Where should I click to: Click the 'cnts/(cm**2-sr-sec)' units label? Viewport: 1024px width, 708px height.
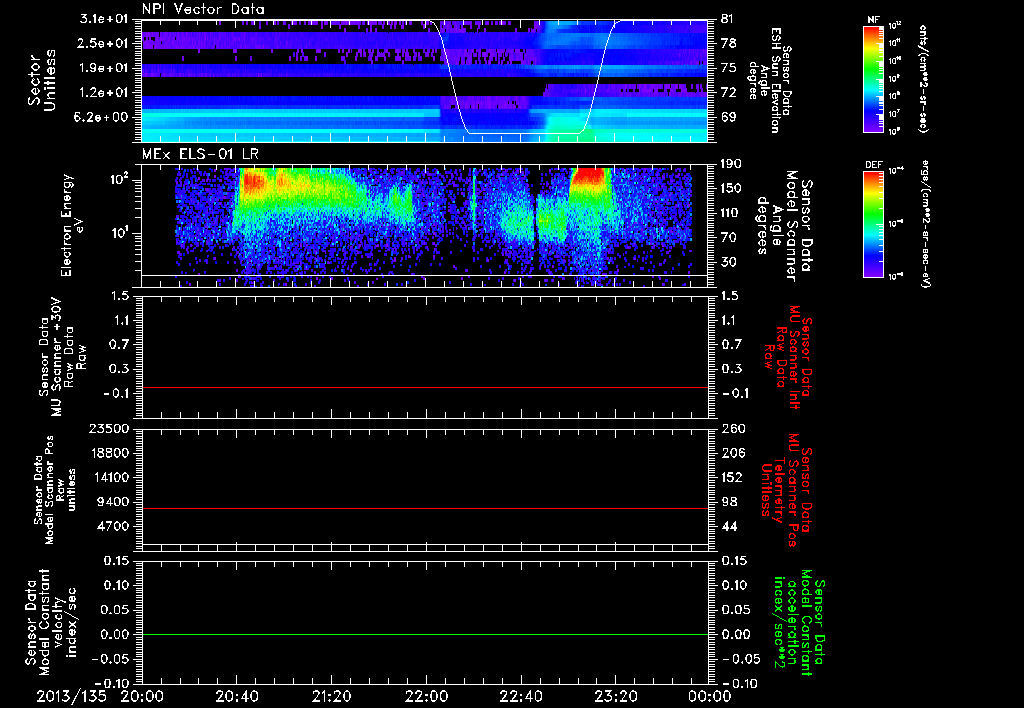[922, 79]
